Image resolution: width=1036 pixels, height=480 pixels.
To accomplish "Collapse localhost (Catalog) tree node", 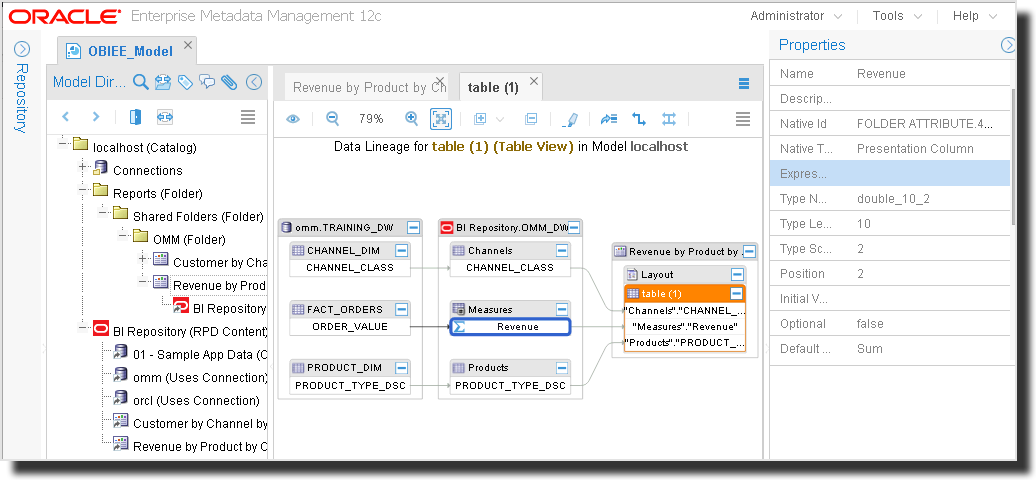I will [x=64, y=142].
